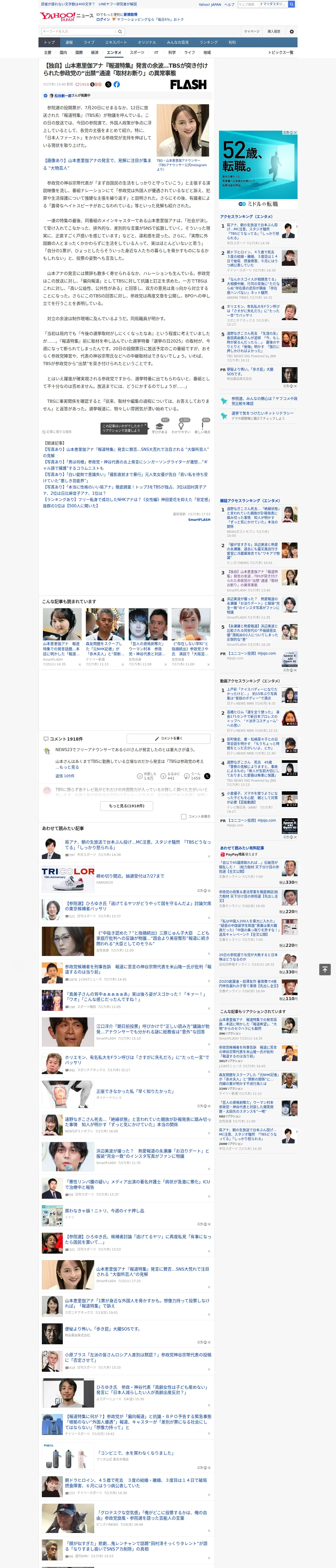
Task: Open ranking item one about 脇アナ 台本ぶん投げ
Action: 253,231
